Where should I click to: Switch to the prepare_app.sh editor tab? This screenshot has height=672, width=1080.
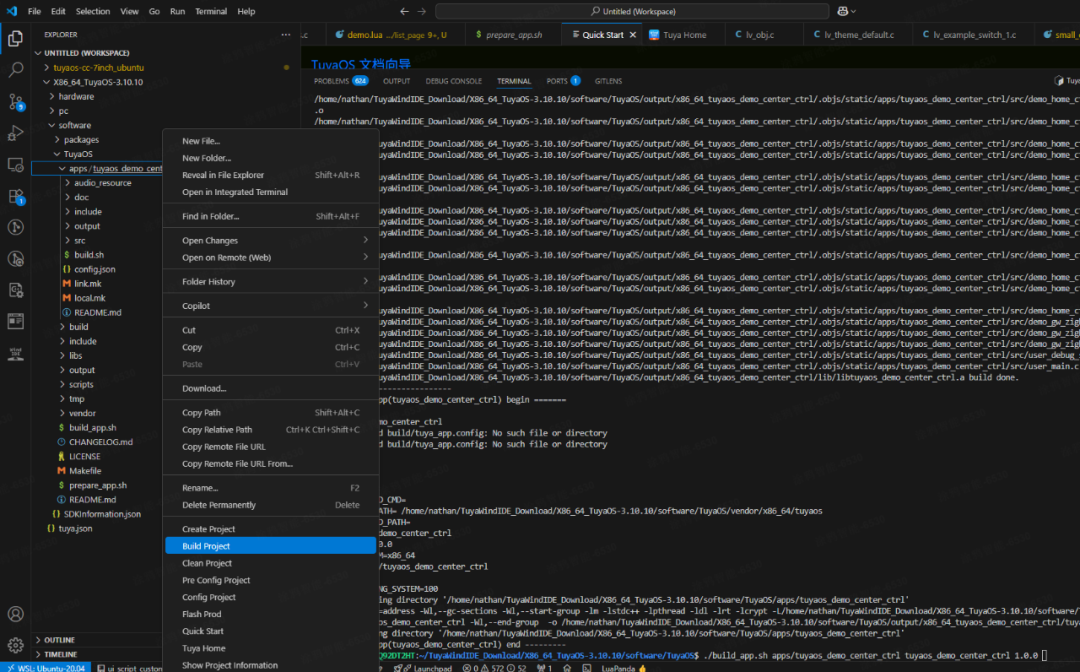513,34
